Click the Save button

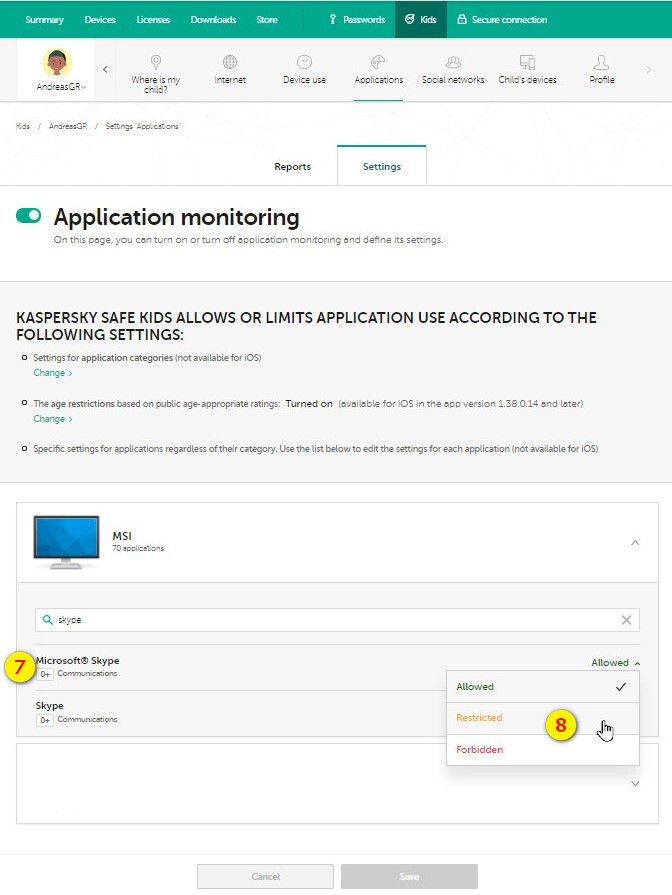click(409, 876)
